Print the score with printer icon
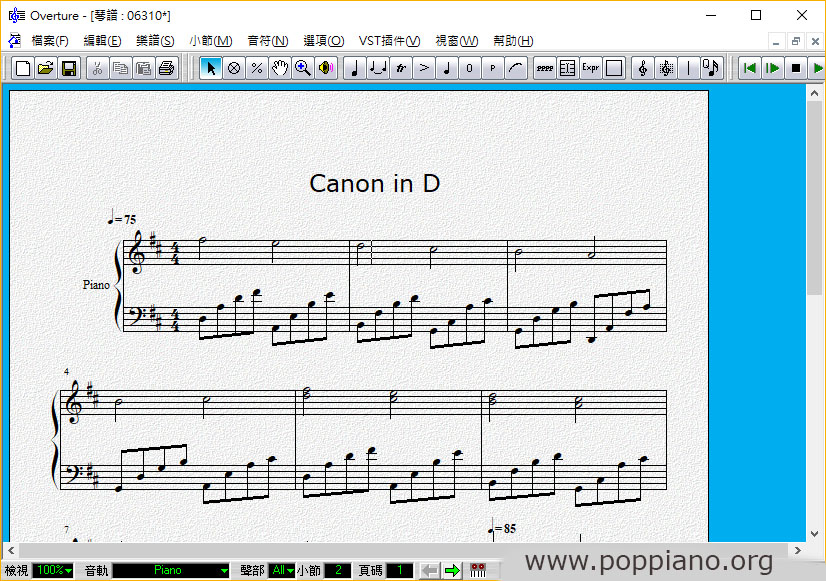The width and height of the screenshot is (826, 581). (x=166, y=68)
